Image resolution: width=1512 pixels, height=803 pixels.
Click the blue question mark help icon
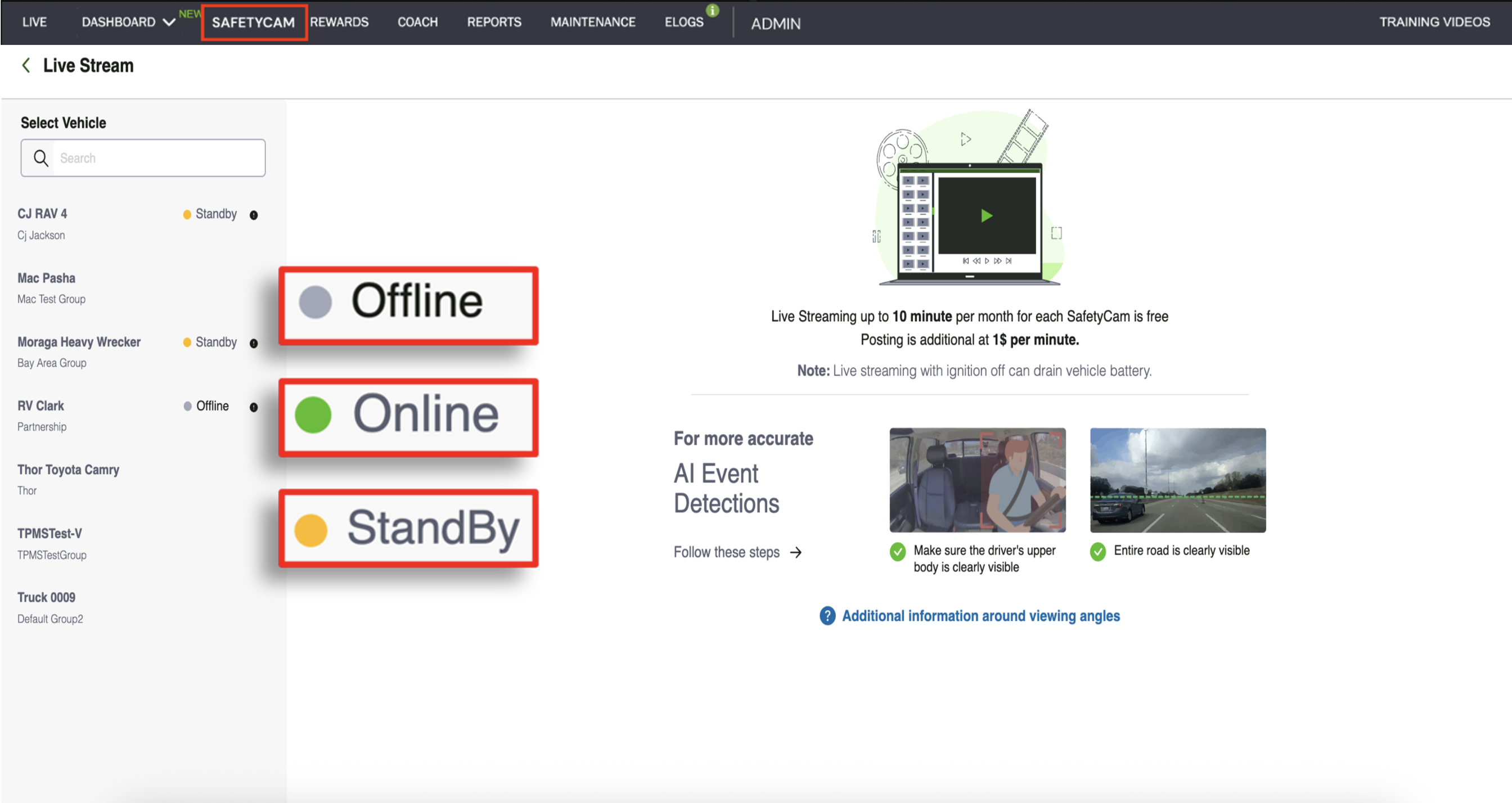point(827,616)
